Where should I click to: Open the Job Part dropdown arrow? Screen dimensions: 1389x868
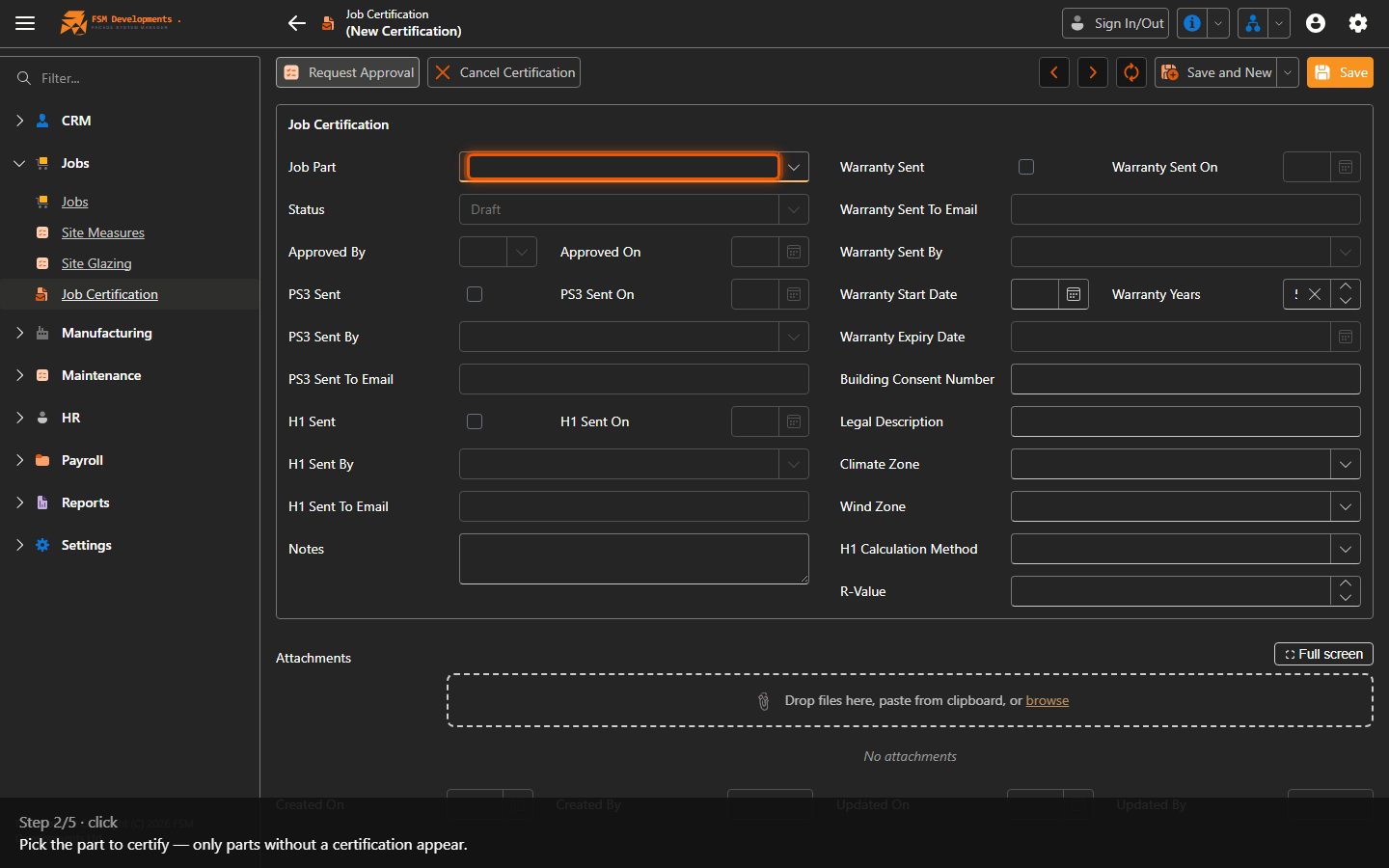point(794,167)
